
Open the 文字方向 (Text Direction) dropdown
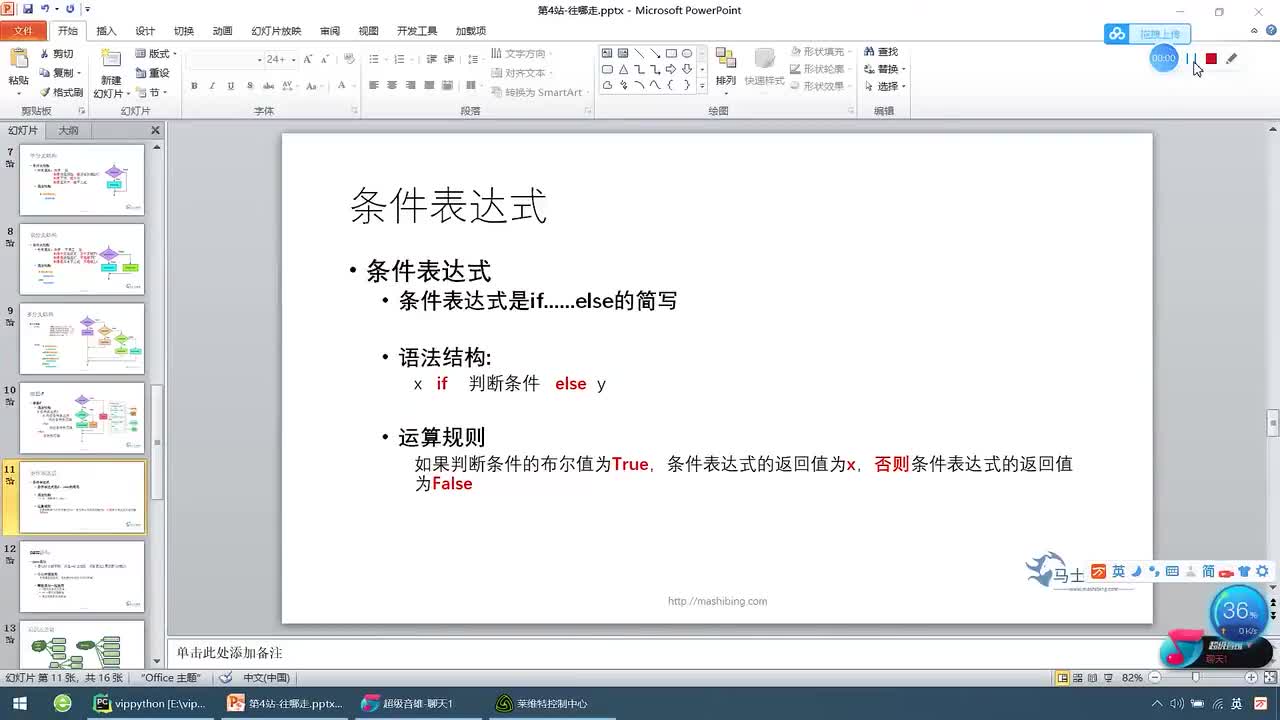522,54
